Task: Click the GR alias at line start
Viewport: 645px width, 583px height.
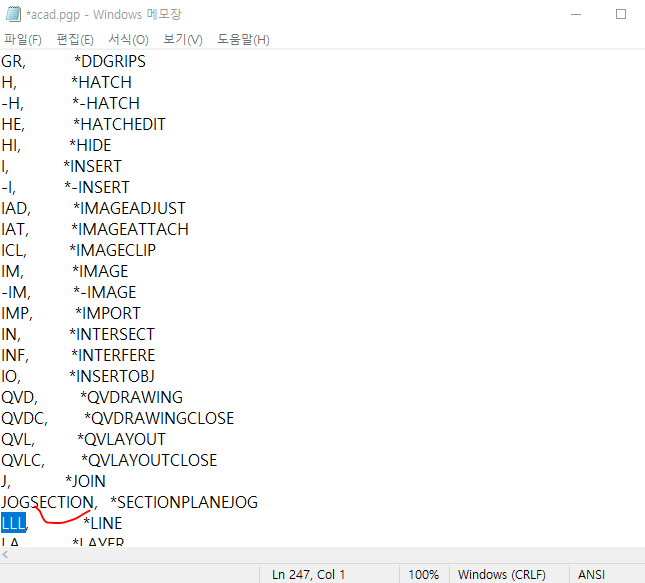Action: [x=12, y=61]
